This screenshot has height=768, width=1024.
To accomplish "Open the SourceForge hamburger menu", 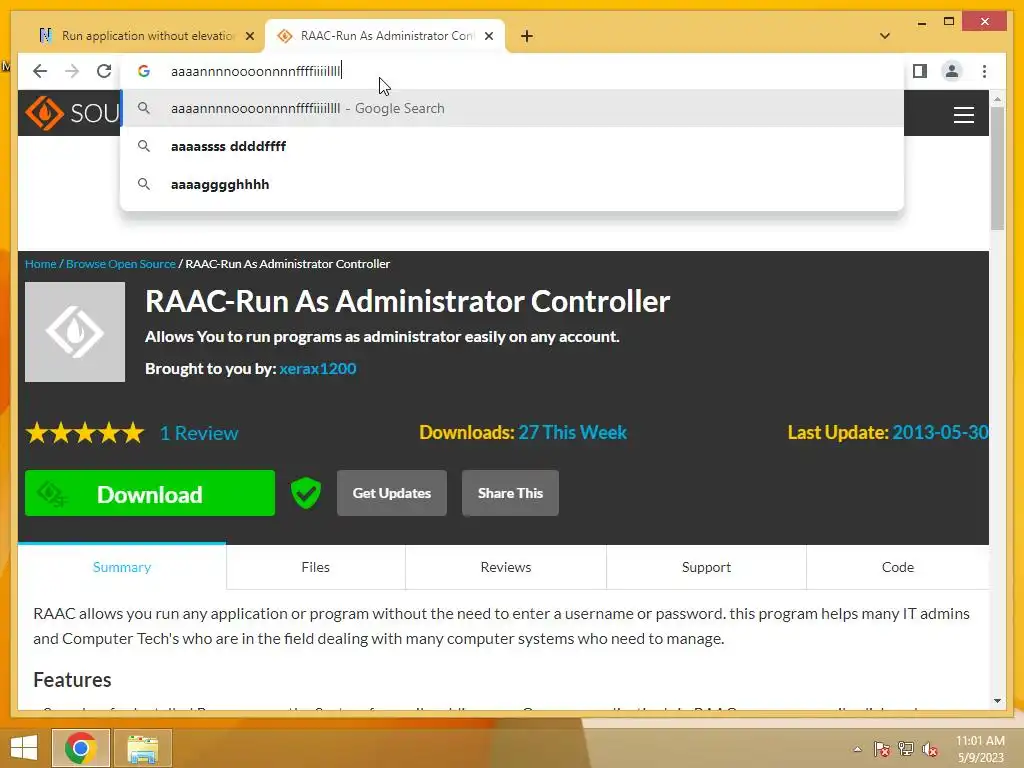I will tap(963, 115).
